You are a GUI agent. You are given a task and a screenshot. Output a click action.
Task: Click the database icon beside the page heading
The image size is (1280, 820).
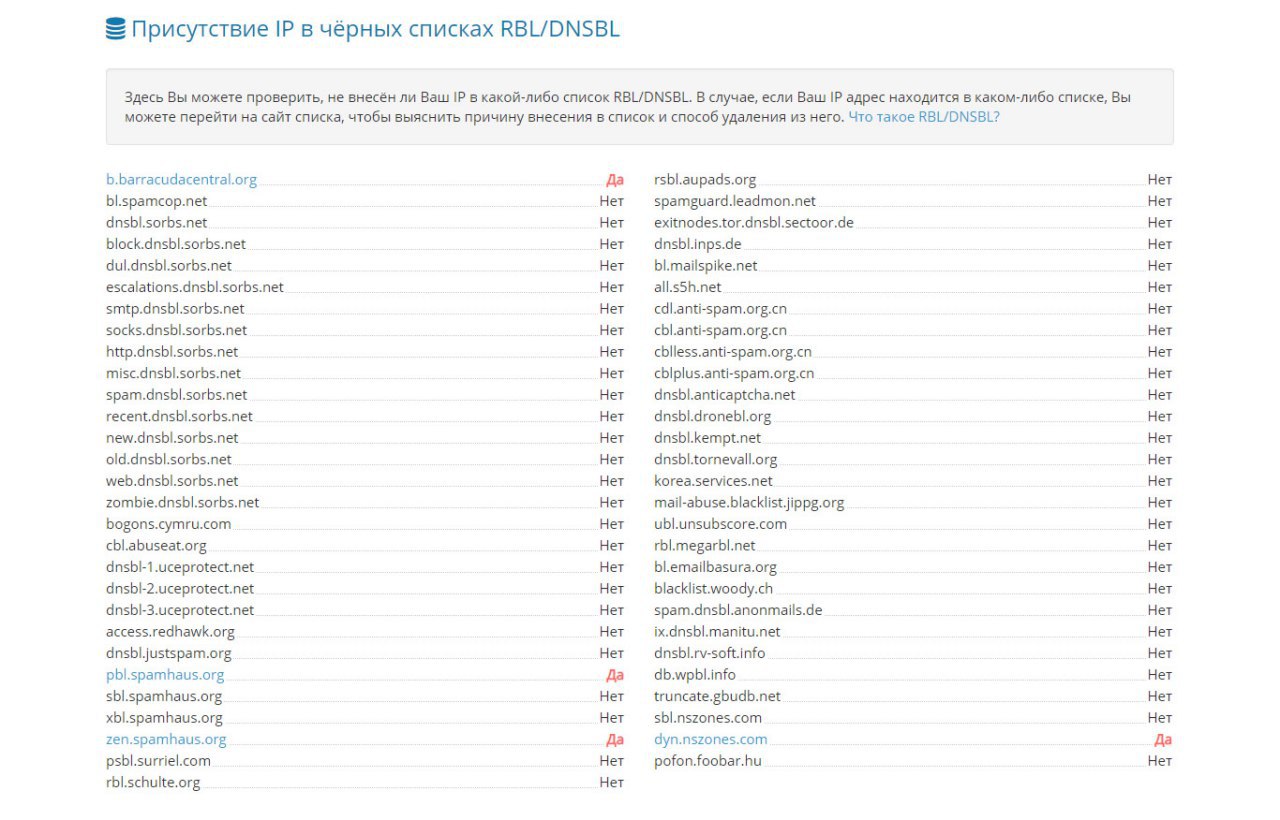pos(115,29)
